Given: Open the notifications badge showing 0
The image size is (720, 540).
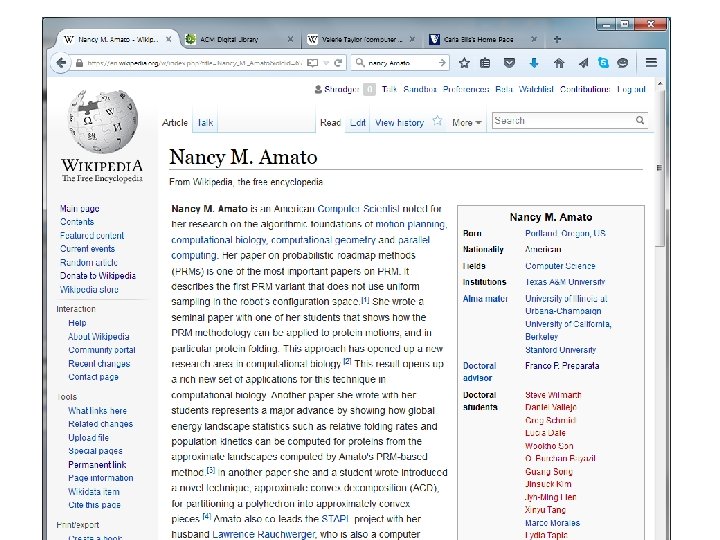Looking at the screenshot, I should click(369, 89).
